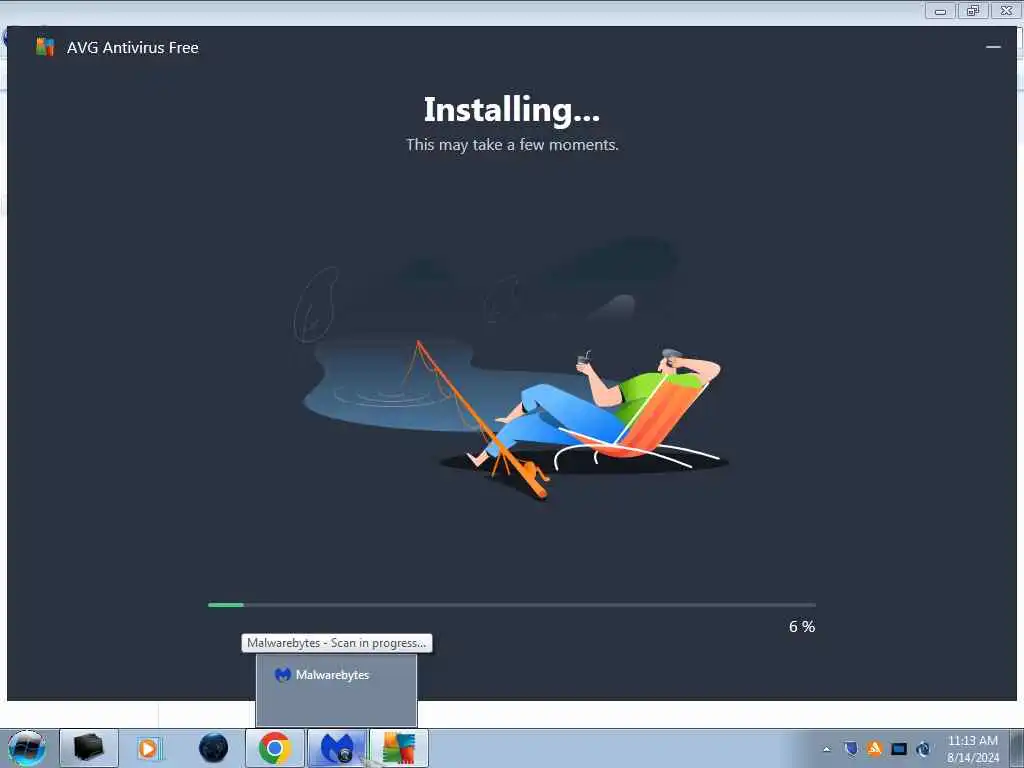Viewport: 1024px width, 768px height.
Task: Click the Show desktop strip
Action: [1017, 748]
